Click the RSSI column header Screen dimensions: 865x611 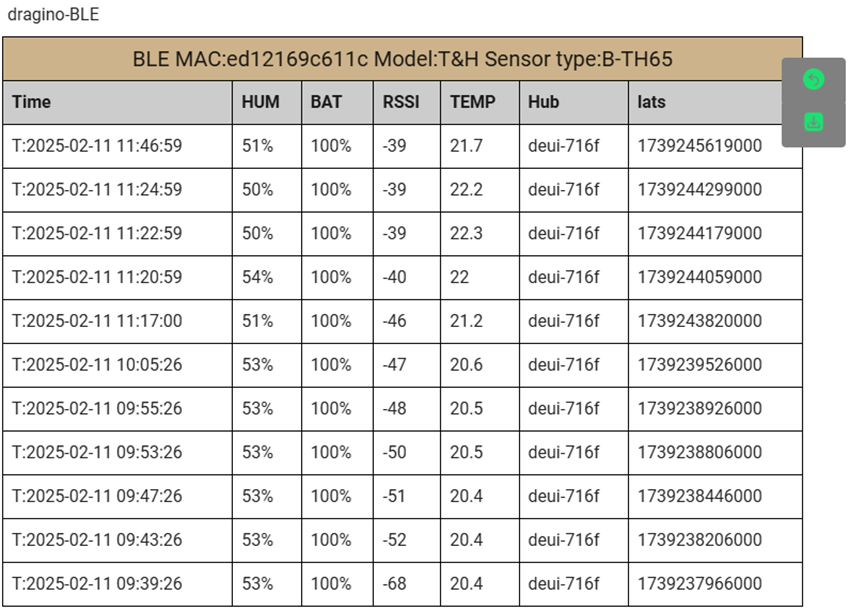[x=401, y=101]
